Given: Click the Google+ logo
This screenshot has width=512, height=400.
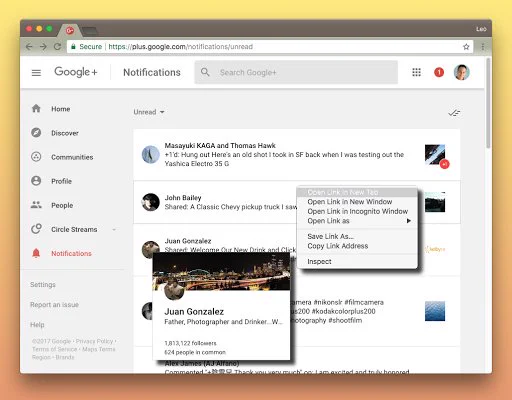Looking at the screenshot, I should [x=76, y=72].
